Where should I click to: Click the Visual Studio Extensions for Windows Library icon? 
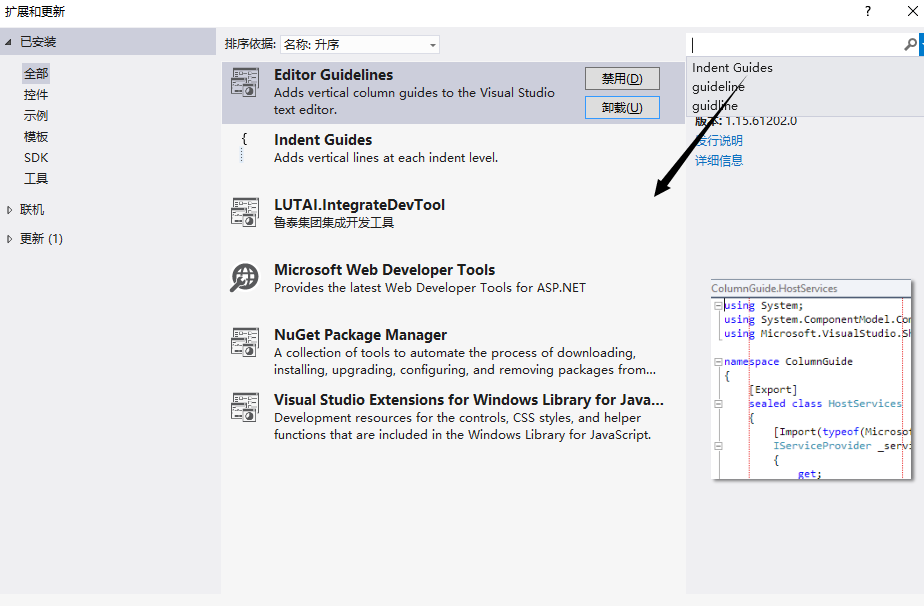245,407
